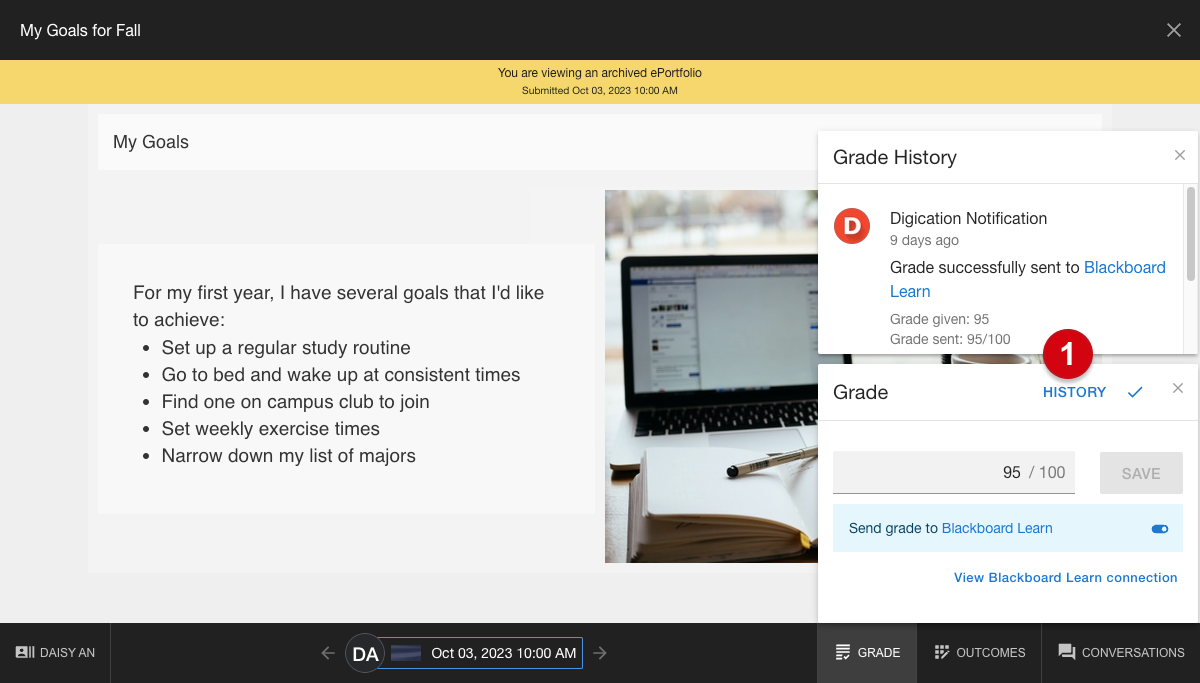Close the Grade panel
The width and height of the screenshot is (1200, 683).
1178,389
